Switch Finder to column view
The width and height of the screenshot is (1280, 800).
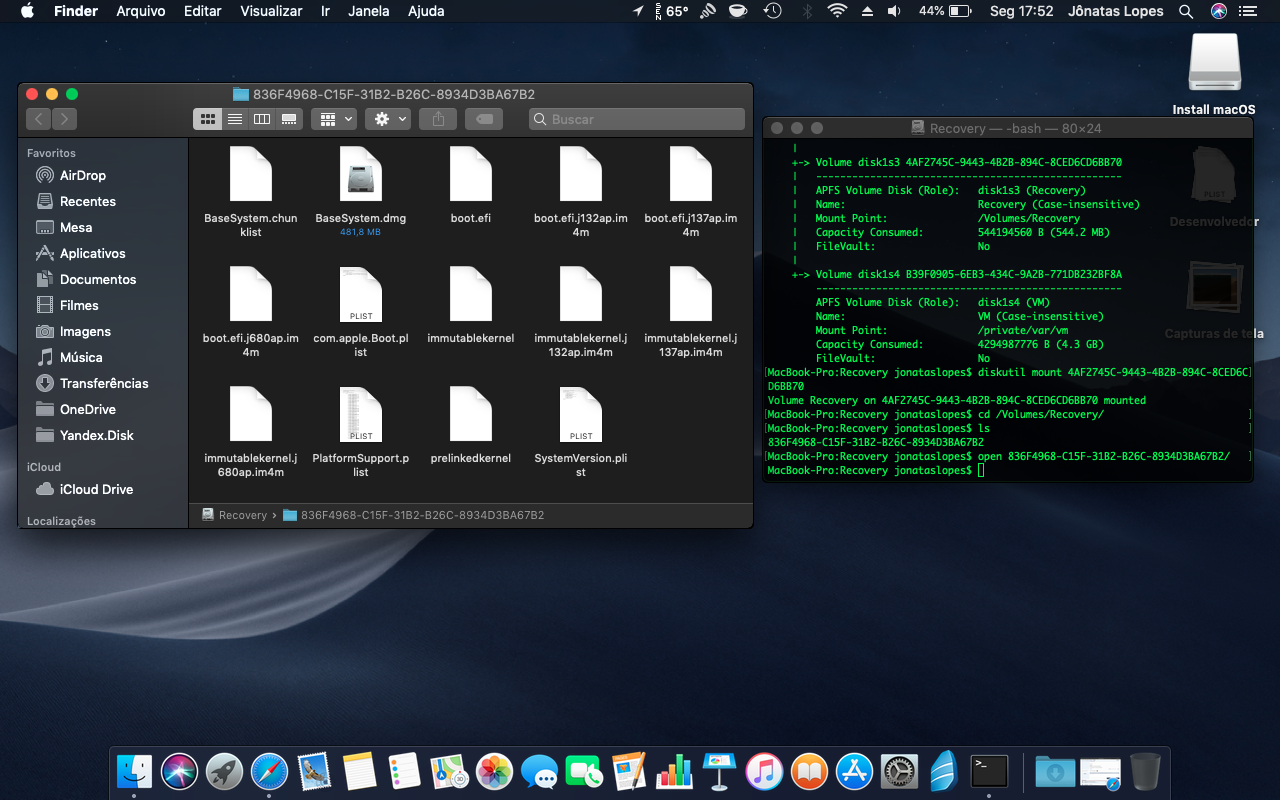coord(262,119)
